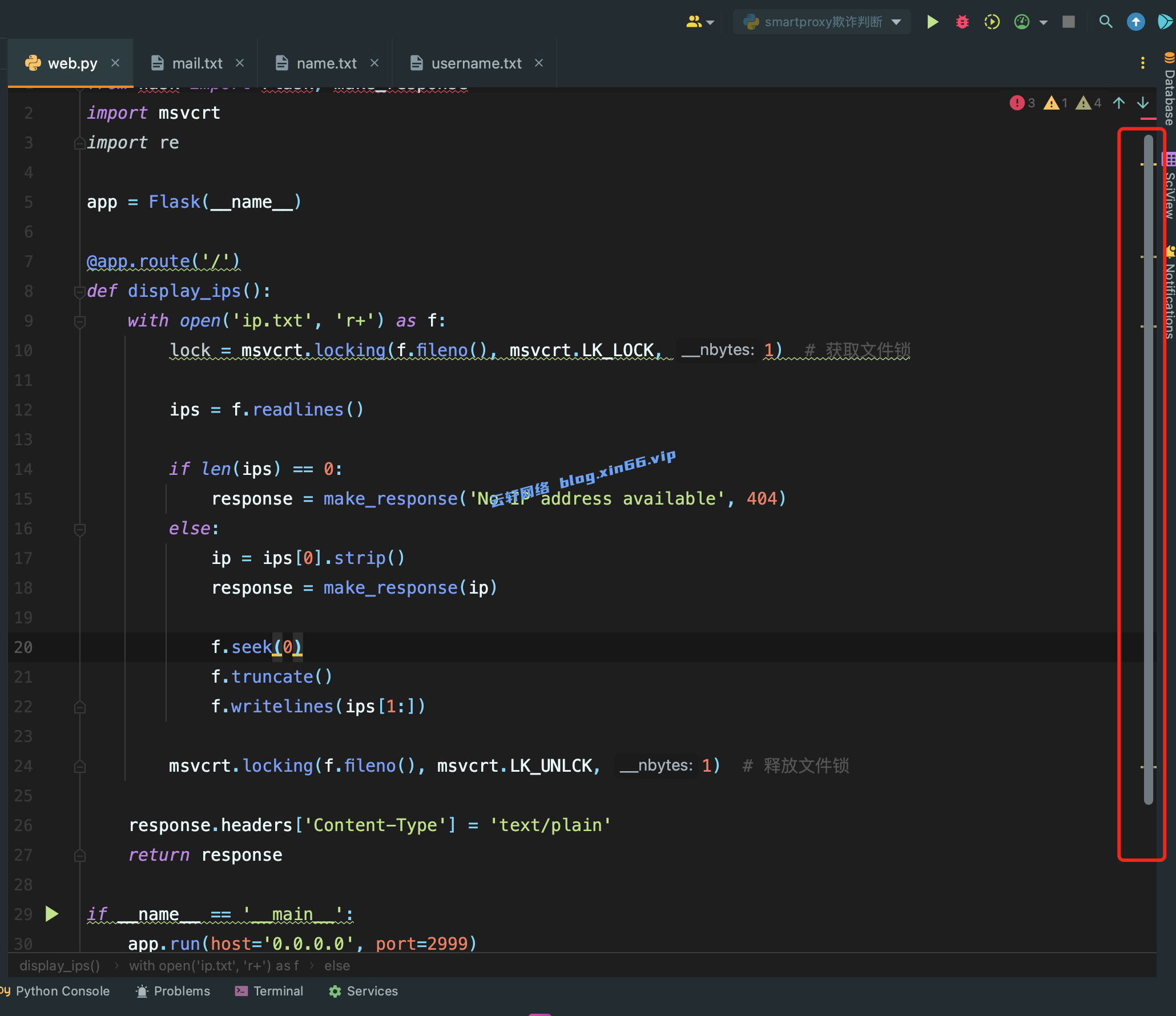
Task: Collapse the import block fold marker on line 3
Action: point(79,143)
